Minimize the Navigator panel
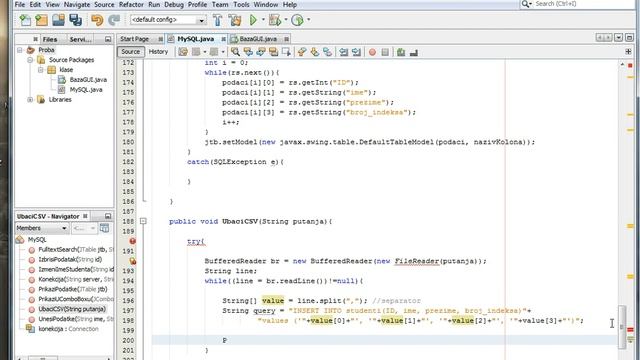The width and height of the screenshot is (640, 360). click(108, 216)
